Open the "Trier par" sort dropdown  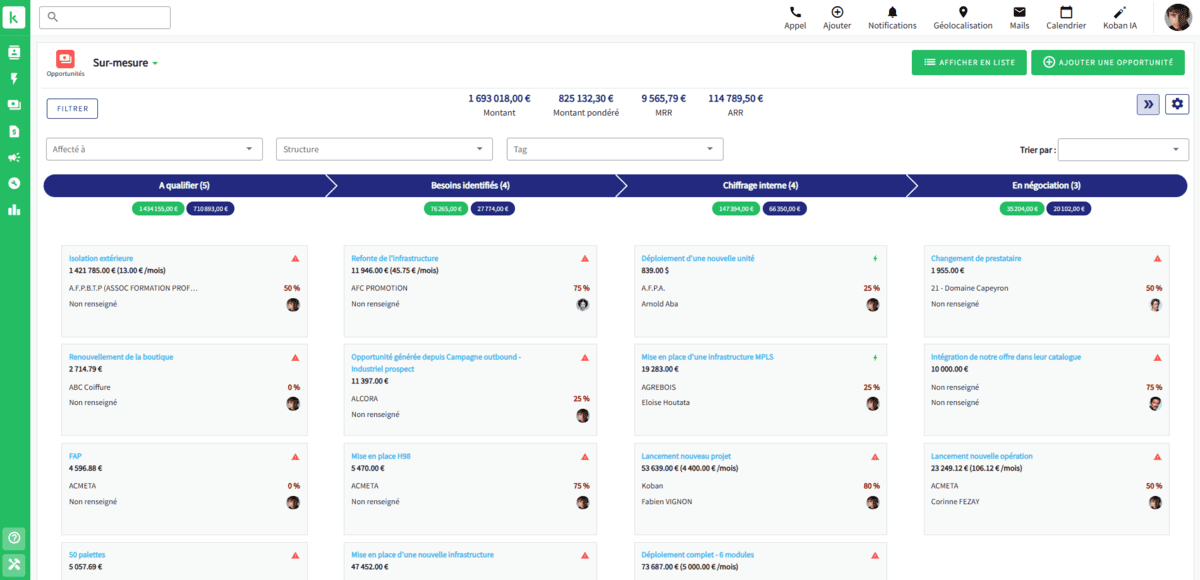click(x=1123, y=149)
